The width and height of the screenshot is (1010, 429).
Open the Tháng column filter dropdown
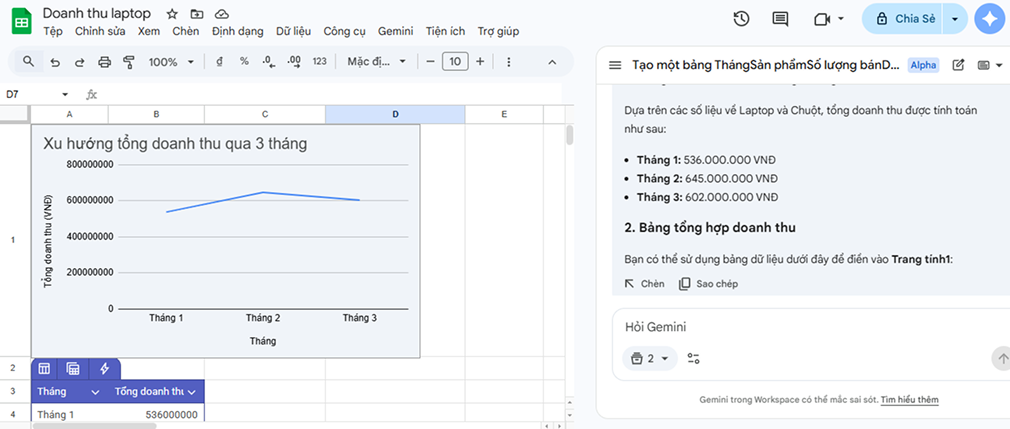coord(95,392)
